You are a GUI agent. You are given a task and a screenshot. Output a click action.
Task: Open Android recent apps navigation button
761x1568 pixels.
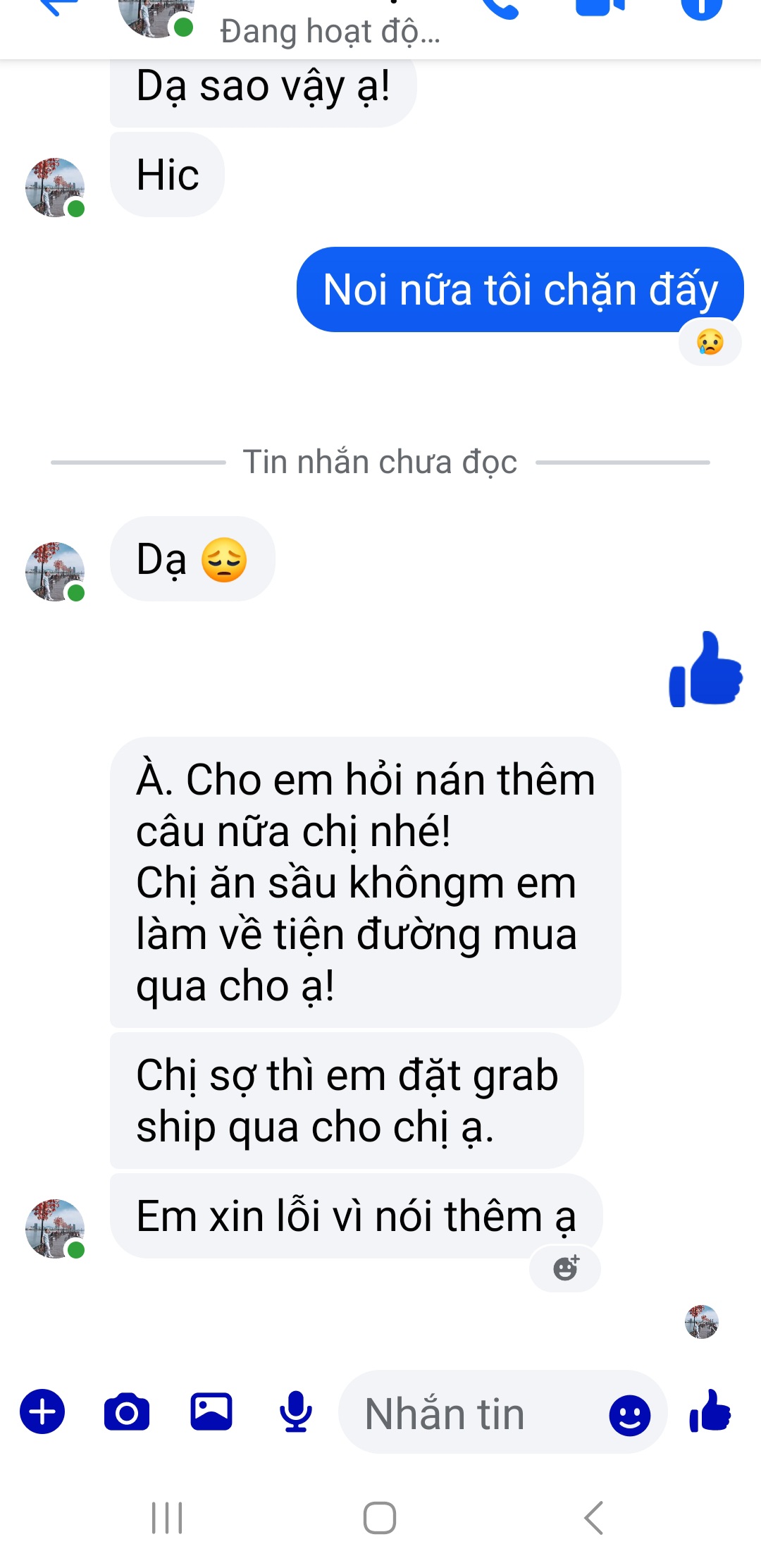point(168,1518)
